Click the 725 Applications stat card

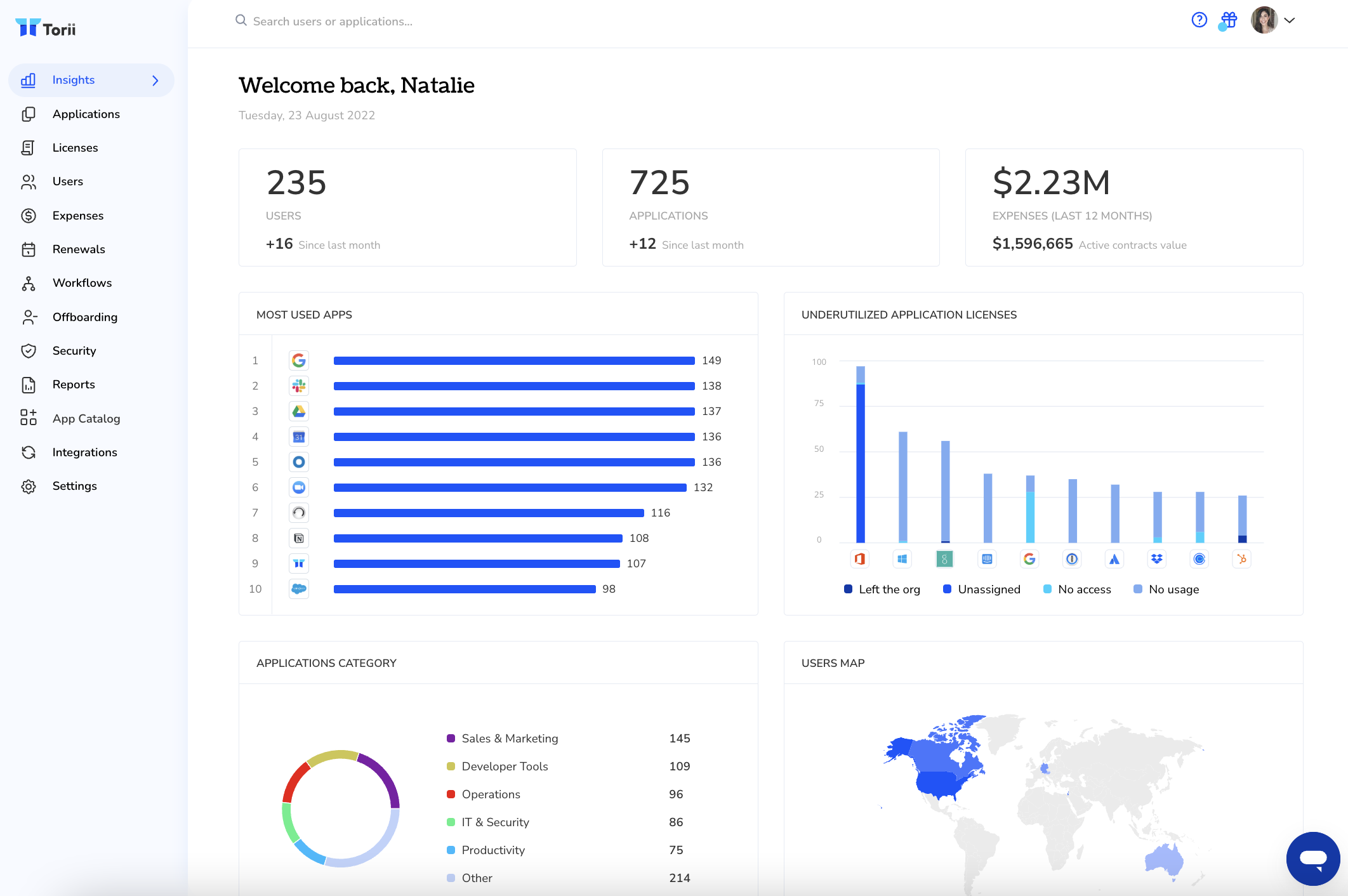770,208
